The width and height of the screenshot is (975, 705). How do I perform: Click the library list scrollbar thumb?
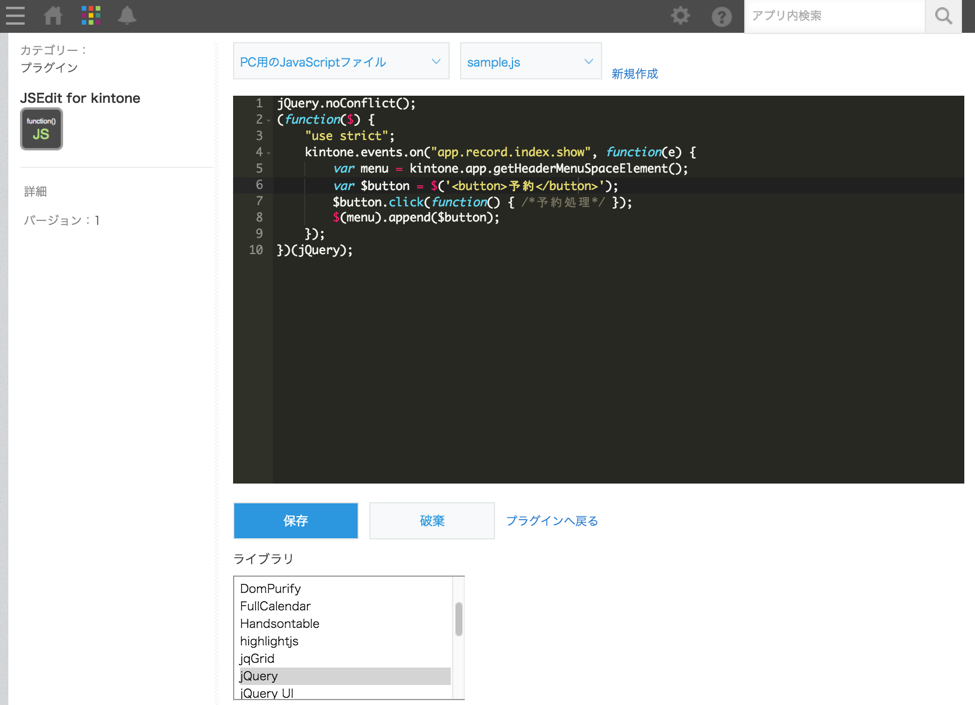[x=459, y=619]
